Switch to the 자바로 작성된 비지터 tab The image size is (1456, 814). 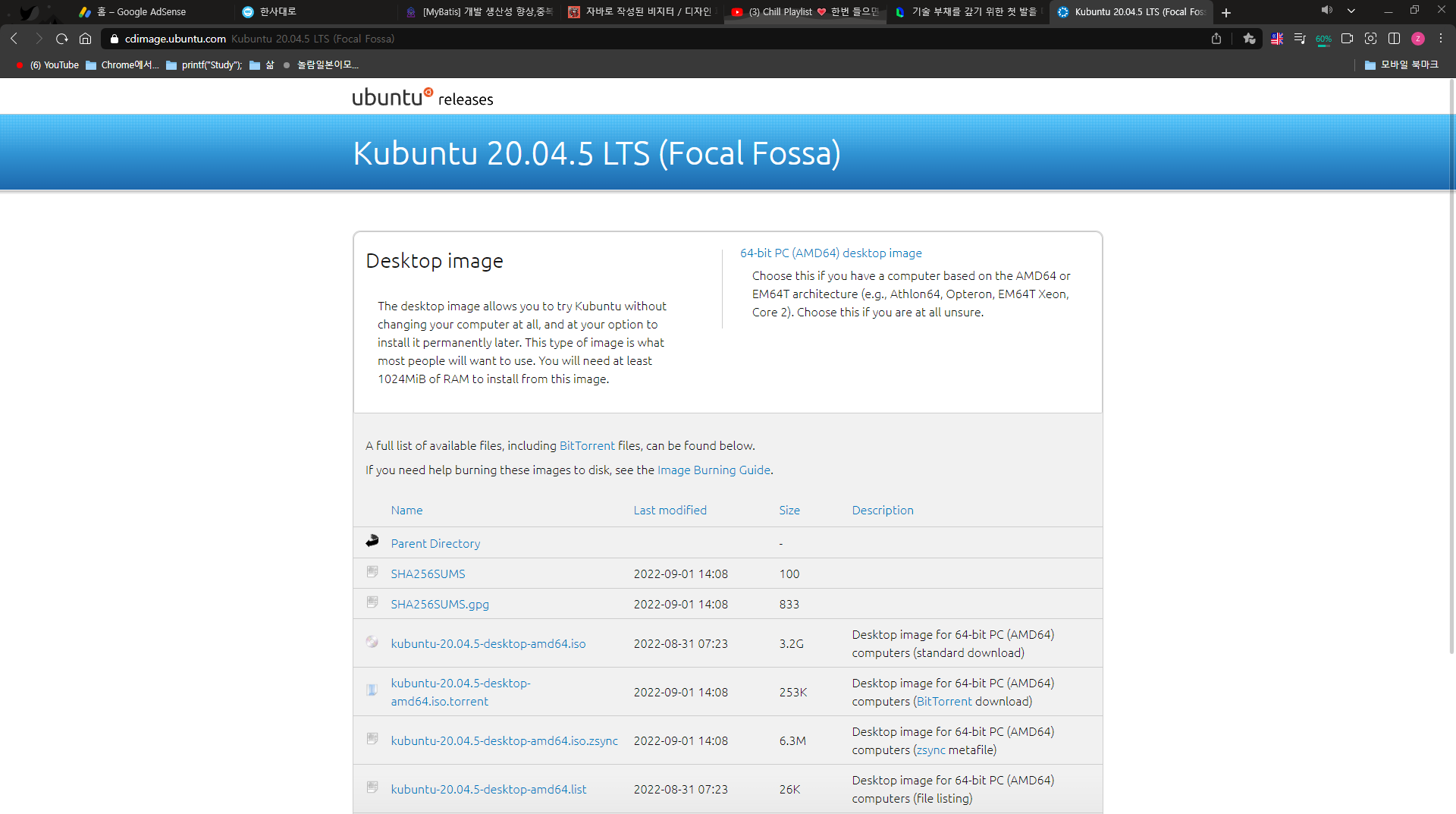[641, 12]
